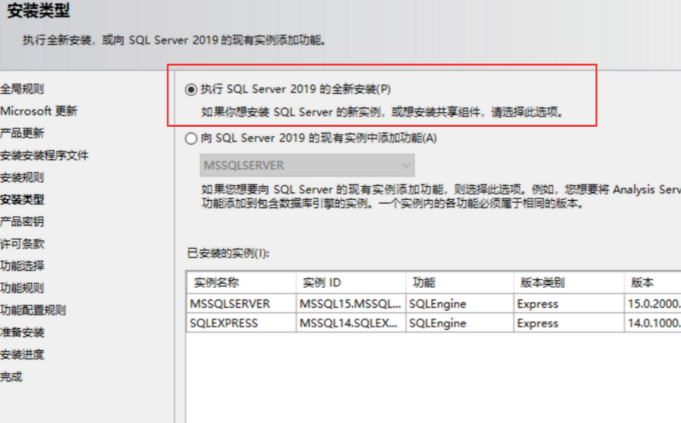Click the 完成 step

(x=11, y=377)
